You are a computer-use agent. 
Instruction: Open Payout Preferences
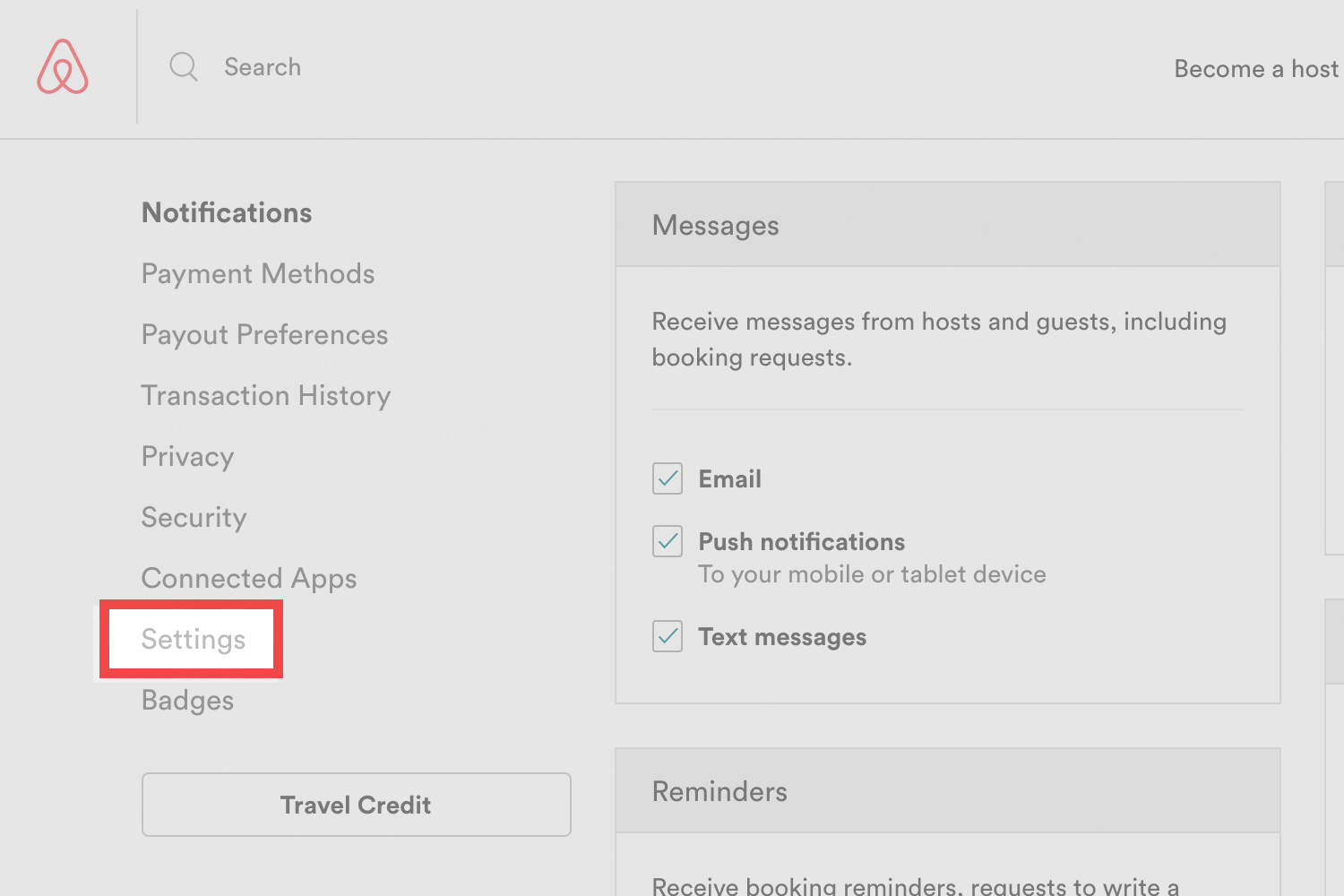(264, 334)
